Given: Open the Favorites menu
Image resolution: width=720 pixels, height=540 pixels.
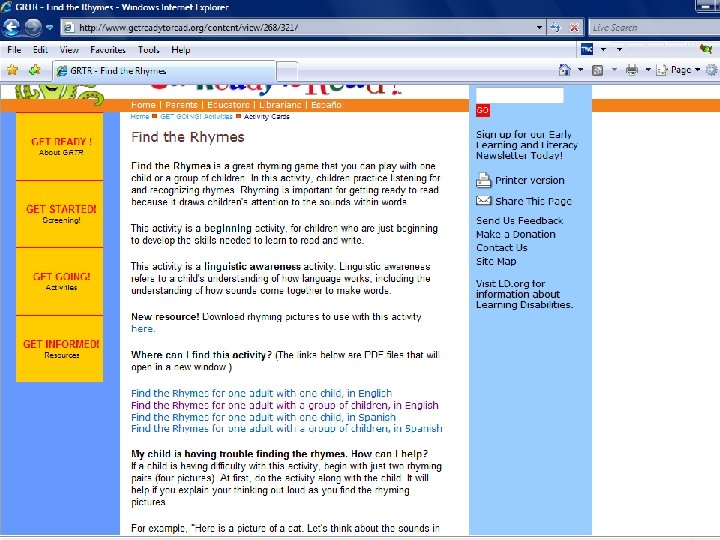Looking at the screenshot, I should click(108, 50).
